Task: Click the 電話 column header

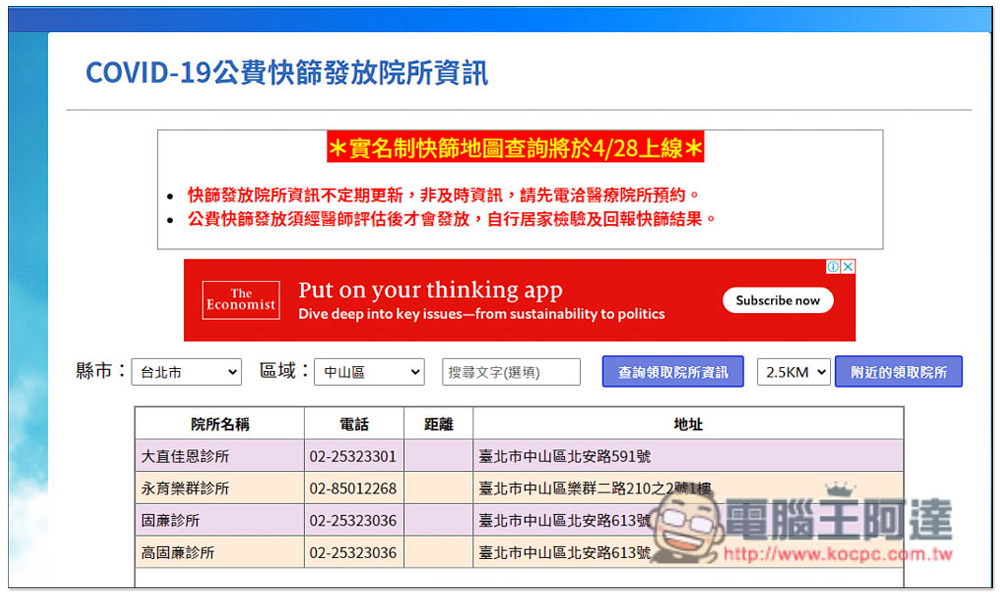Action: click(354, 424)
